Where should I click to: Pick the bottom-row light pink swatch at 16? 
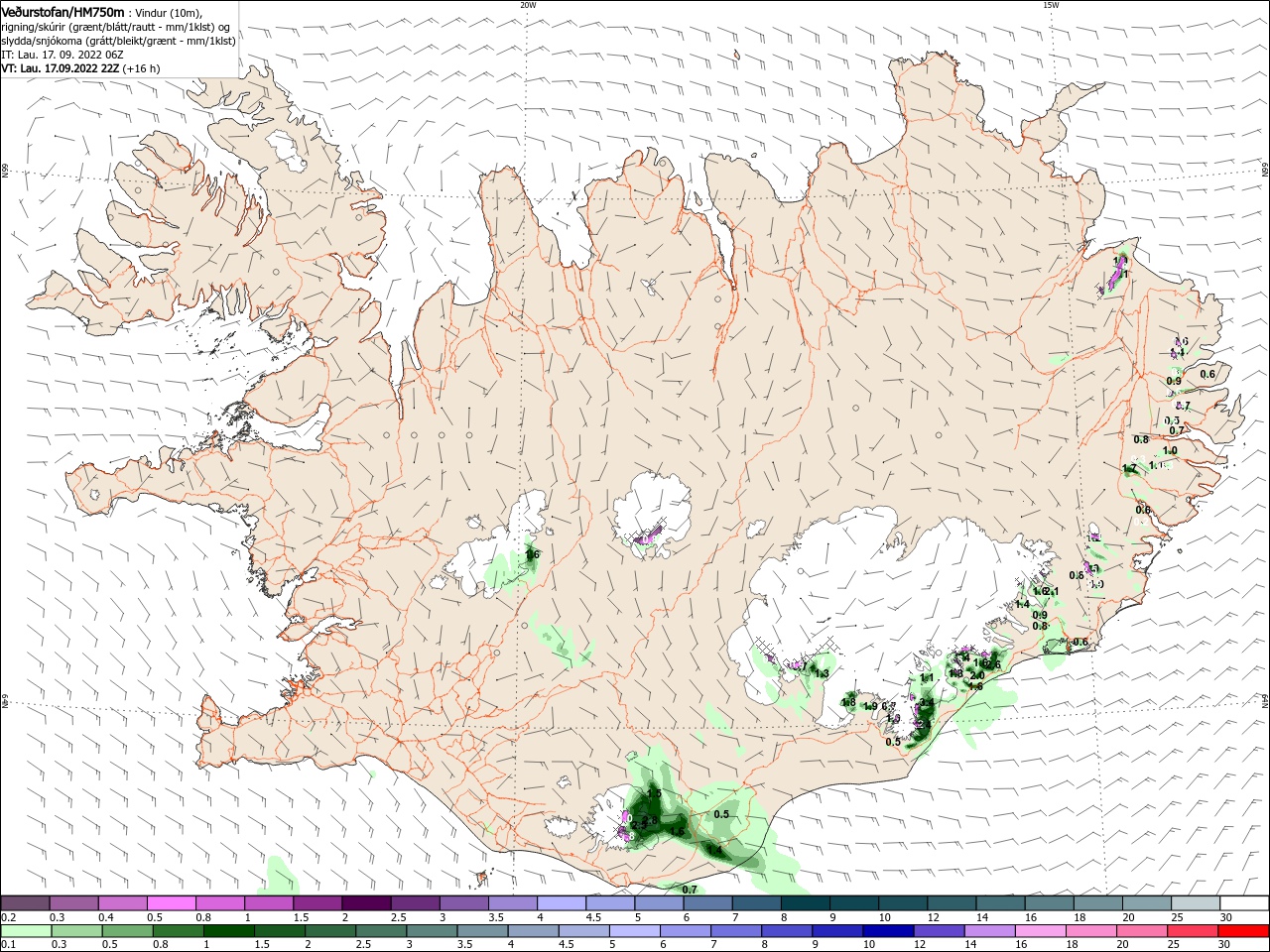click(x=1040, y=931)
